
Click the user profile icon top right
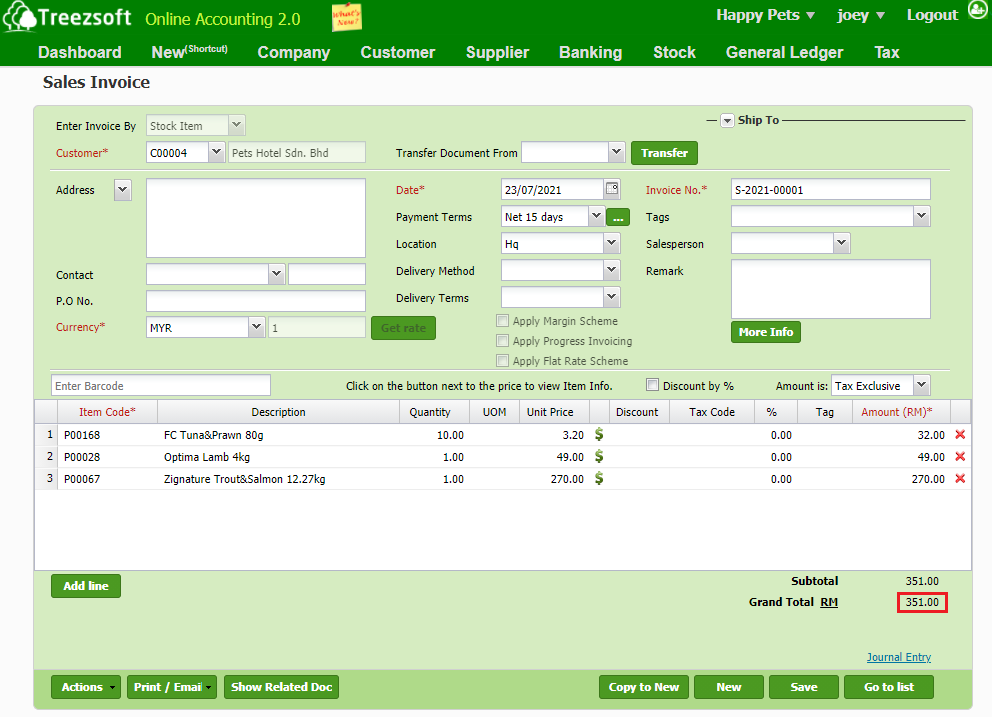tap(977, 9)
